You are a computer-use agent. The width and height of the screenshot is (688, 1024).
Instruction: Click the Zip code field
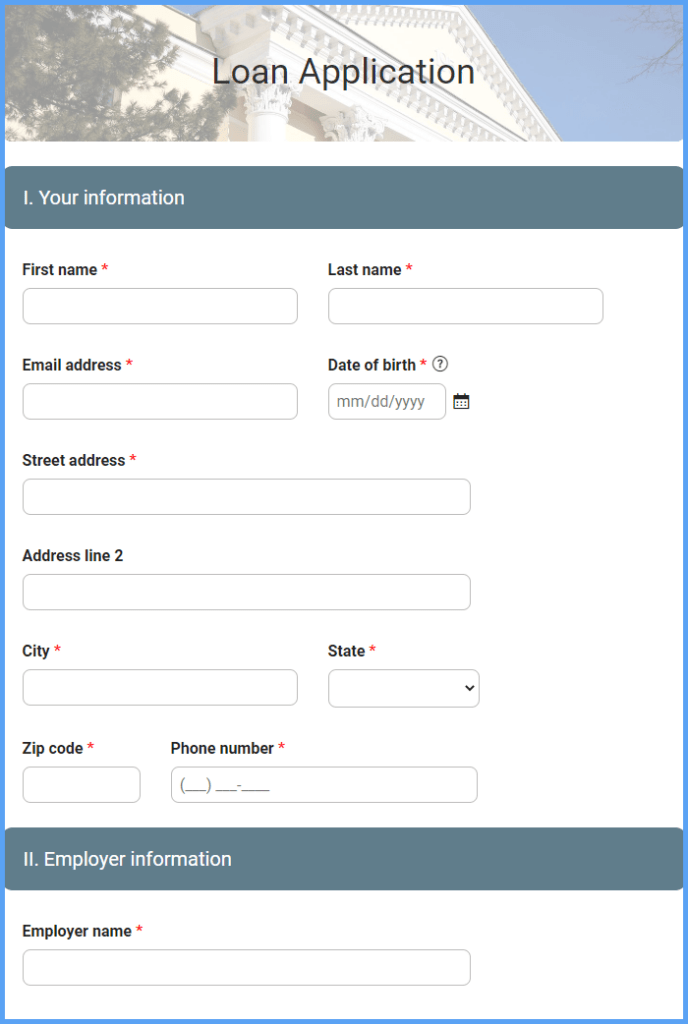pos(81,784)
